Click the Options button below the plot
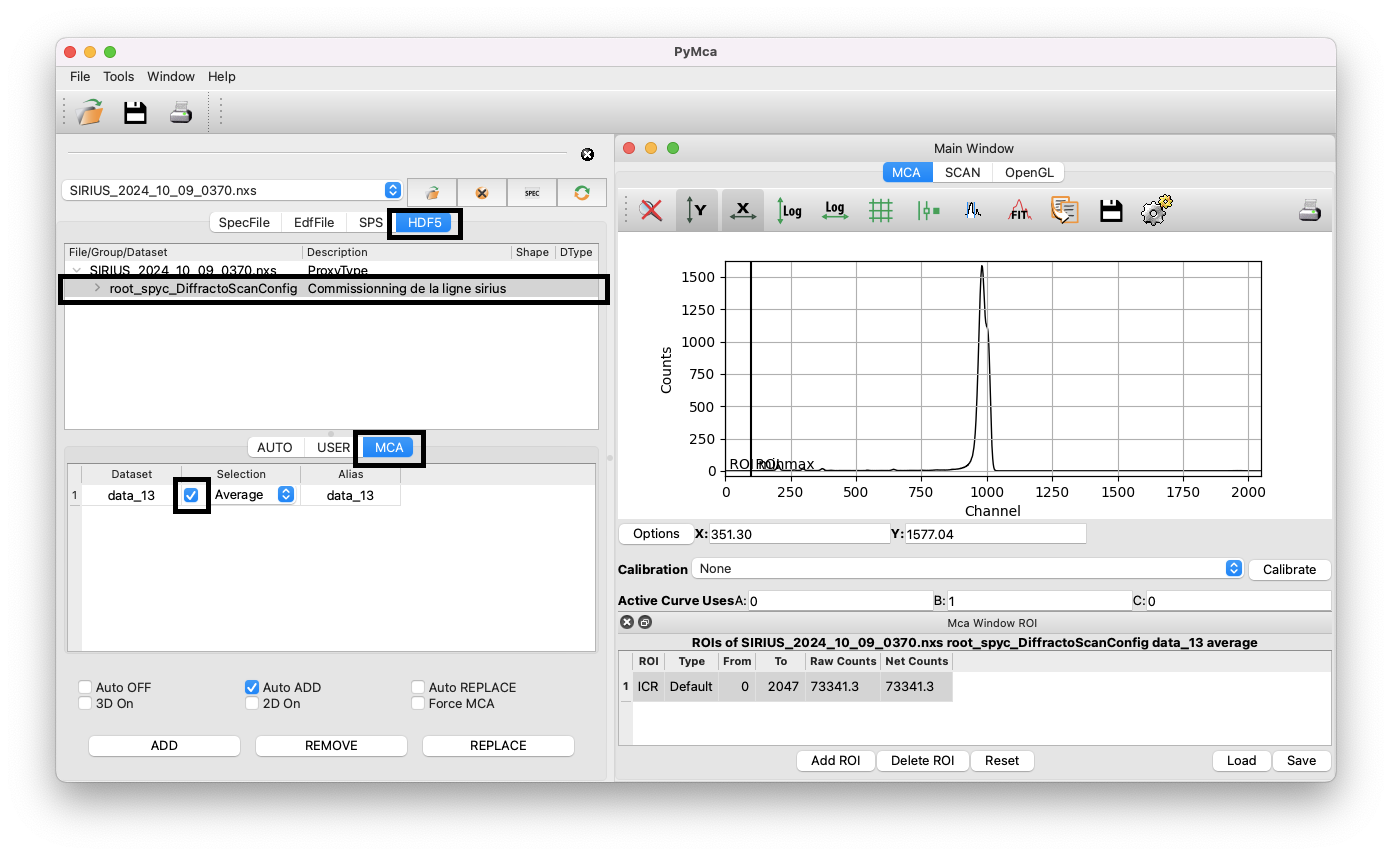The image size is (1392, 856). coord(656,534)
